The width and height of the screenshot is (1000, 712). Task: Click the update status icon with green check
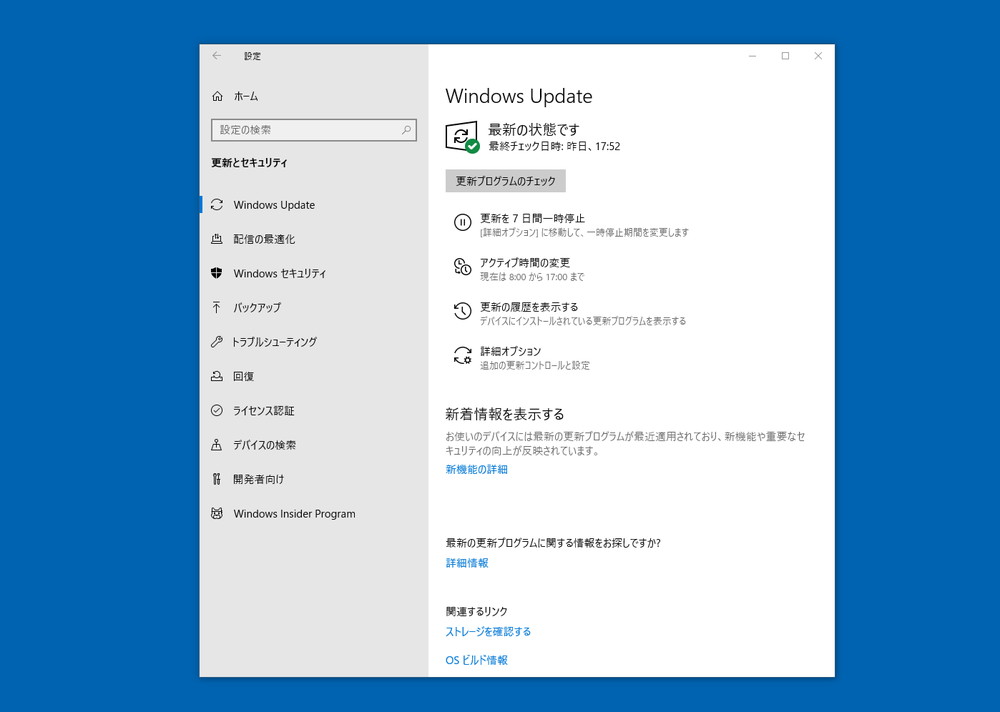coord(462,137)
